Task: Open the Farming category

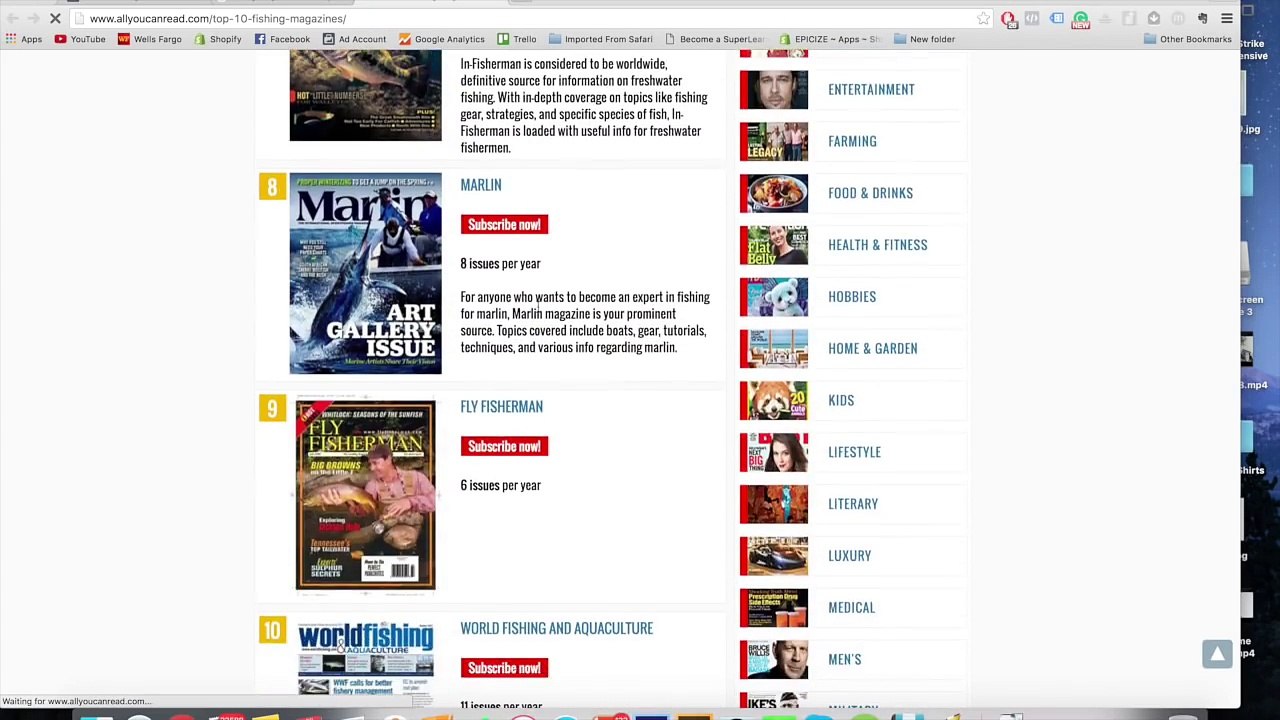Action: point(852,142)
